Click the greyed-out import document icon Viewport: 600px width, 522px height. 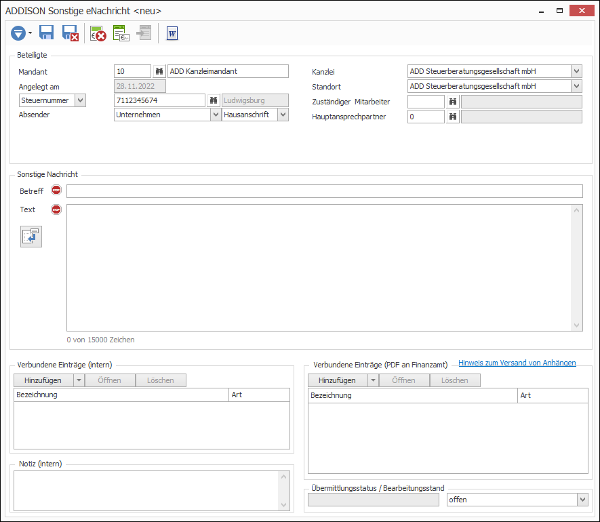coord(144,33)
